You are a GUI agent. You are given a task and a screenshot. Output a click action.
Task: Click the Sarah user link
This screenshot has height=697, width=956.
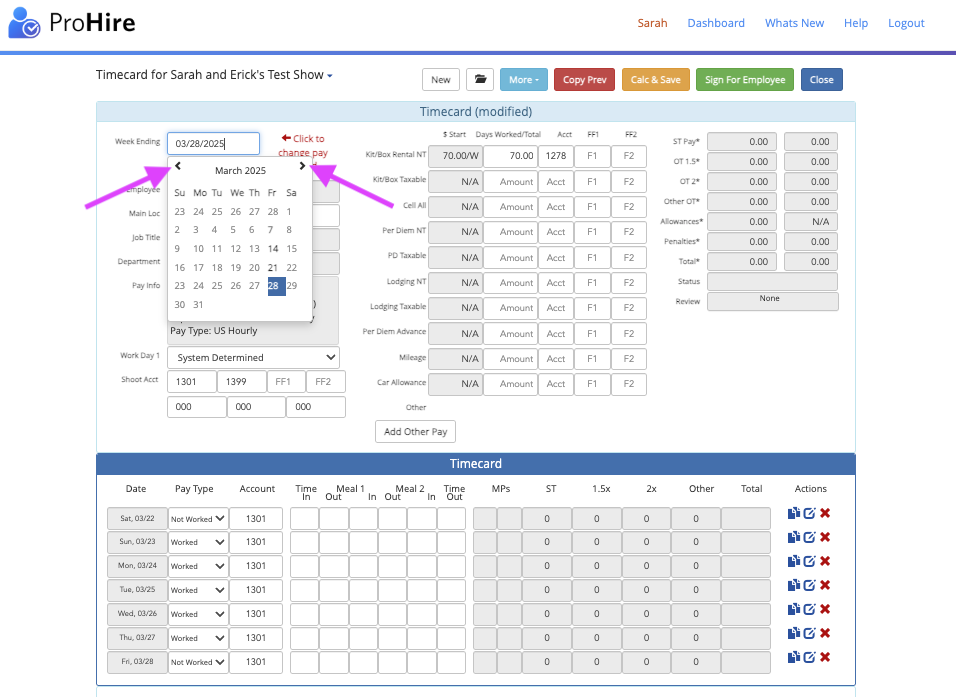pos(652,23)
